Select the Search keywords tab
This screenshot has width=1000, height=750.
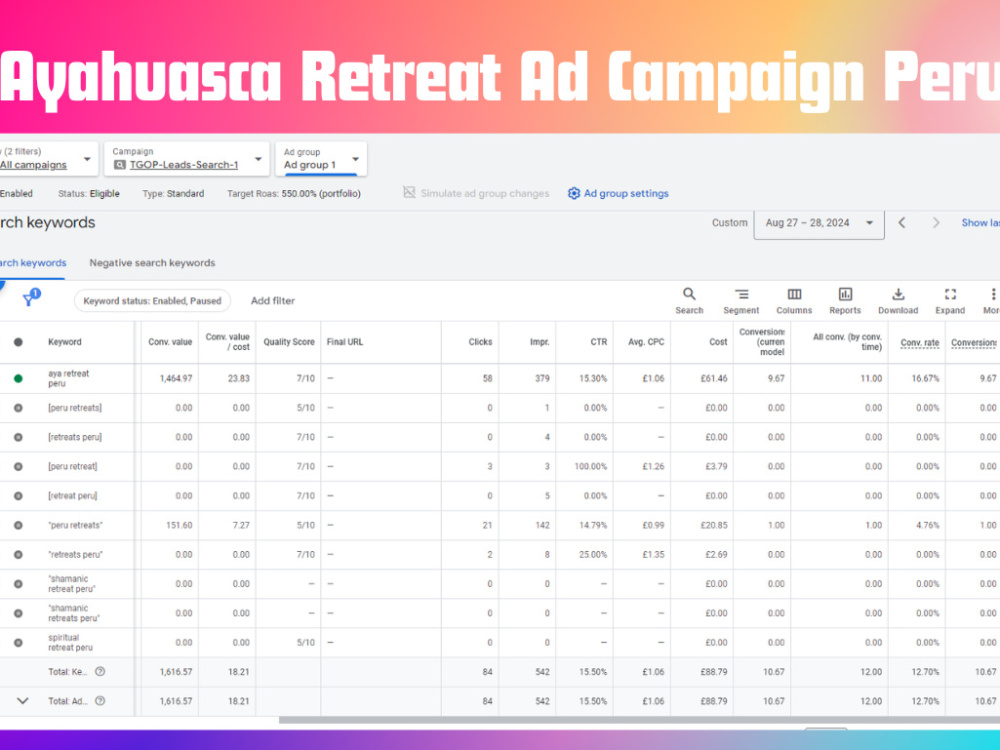pos(33,263)
